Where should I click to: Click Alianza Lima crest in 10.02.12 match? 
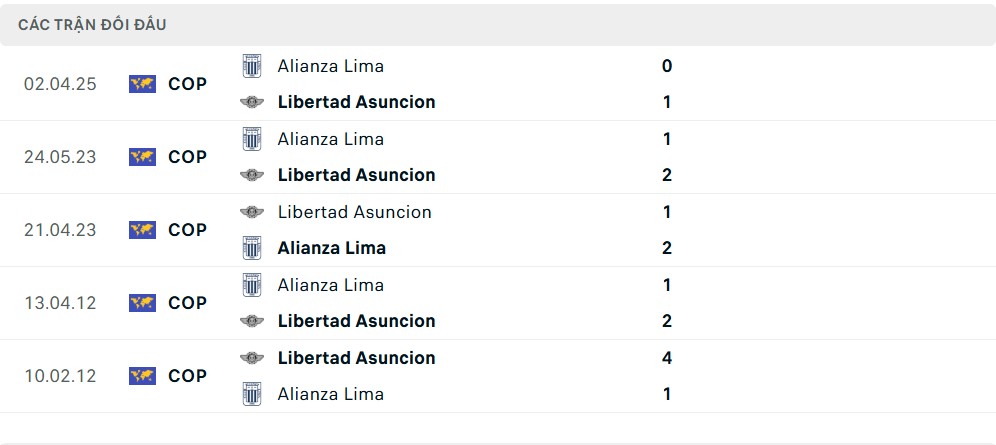(x=252, y=394)
